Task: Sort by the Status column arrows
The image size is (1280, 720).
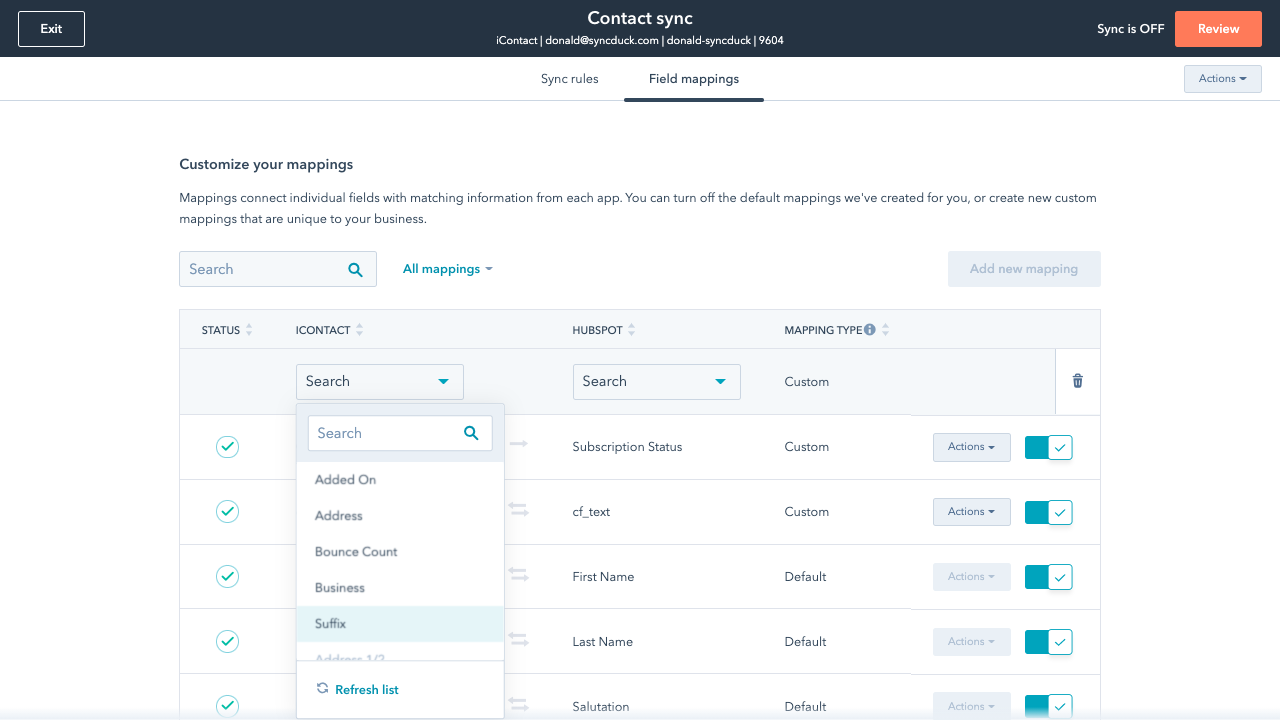Action: 249,330
